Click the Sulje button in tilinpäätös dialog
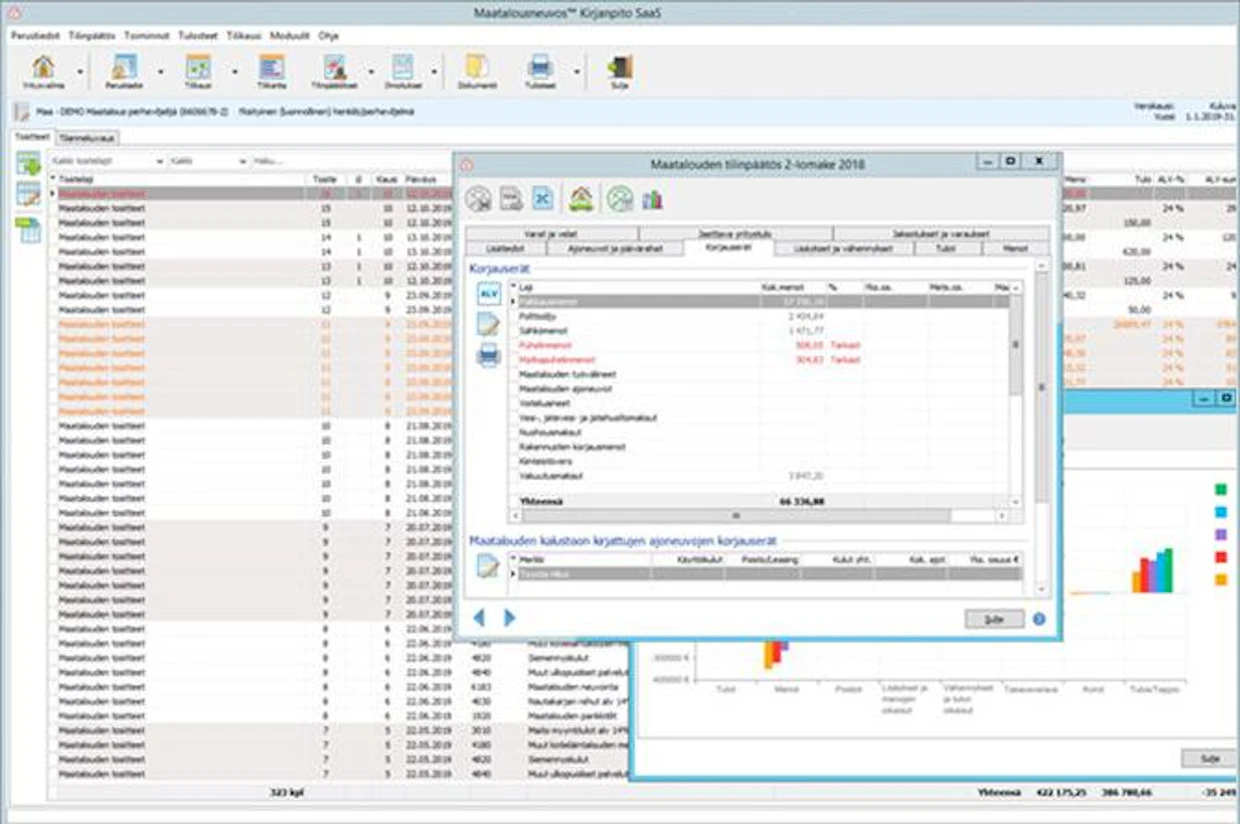The height and width of the screenshot is (824, 1240). click(x=994, y=619)
